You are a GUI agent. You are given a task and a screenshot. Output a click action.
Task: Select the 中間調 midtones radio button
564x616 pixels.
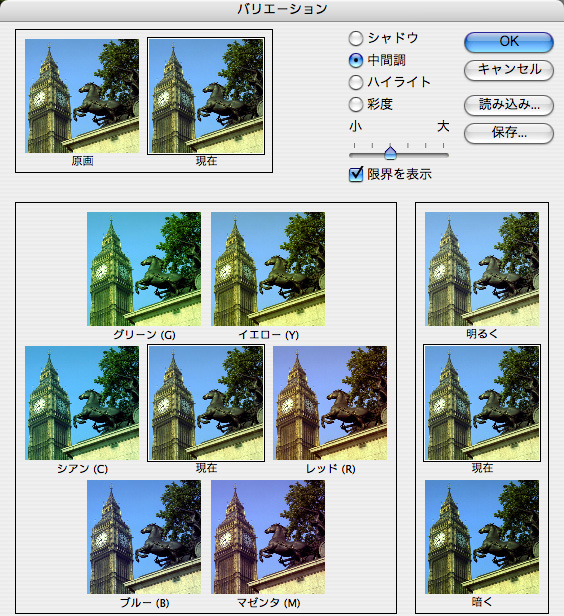click(356, 60)
